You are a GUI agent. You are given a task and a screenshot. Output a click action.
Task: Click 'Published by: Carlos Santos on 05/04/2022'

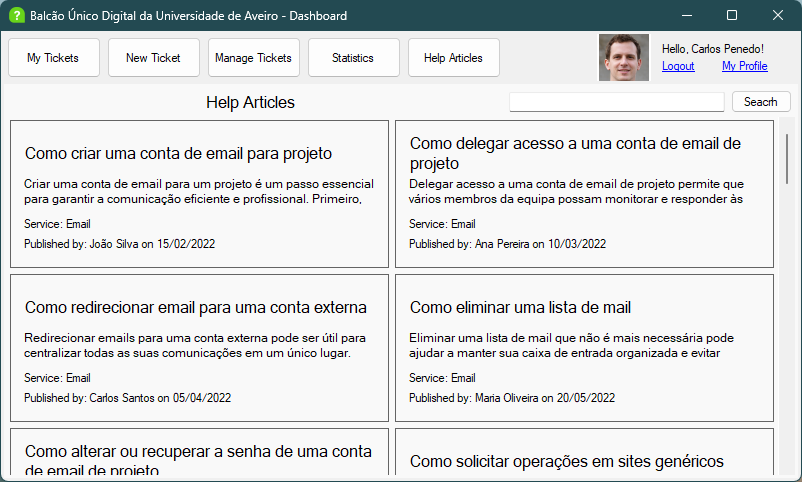[127, 398]
